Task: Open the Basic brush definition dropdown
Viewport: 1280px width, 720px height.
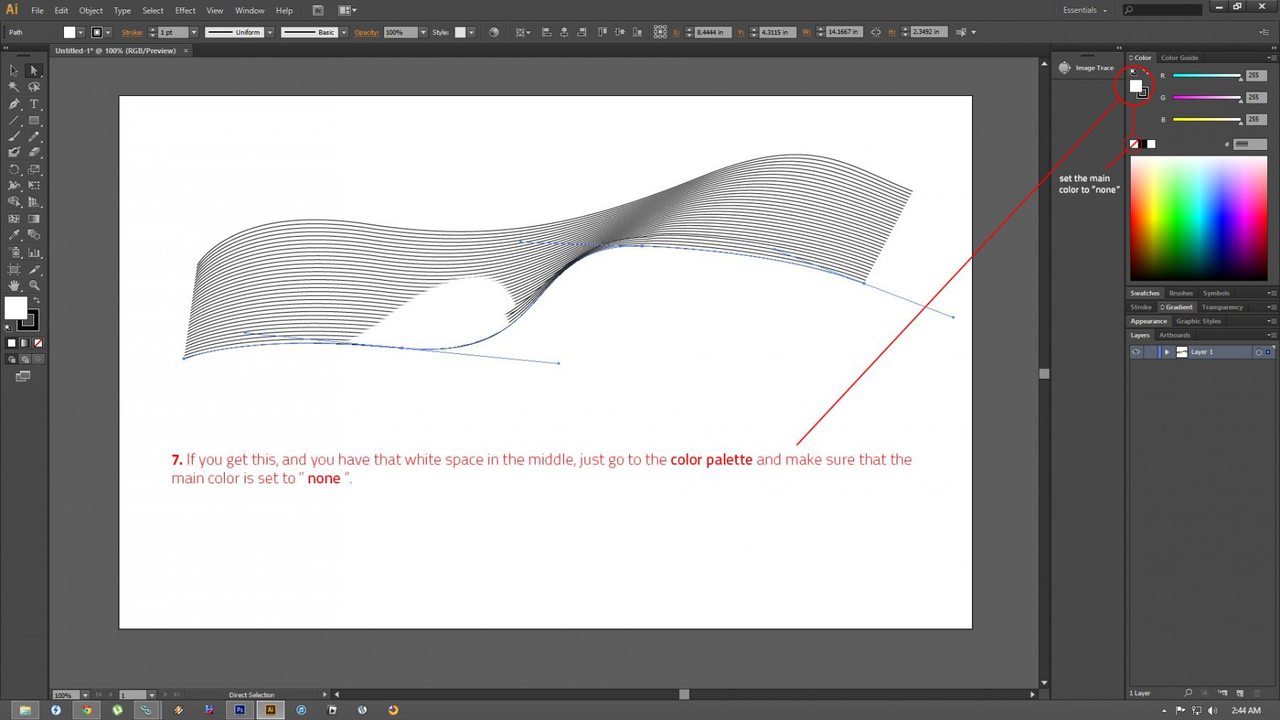Action: [x=344, y=32]
